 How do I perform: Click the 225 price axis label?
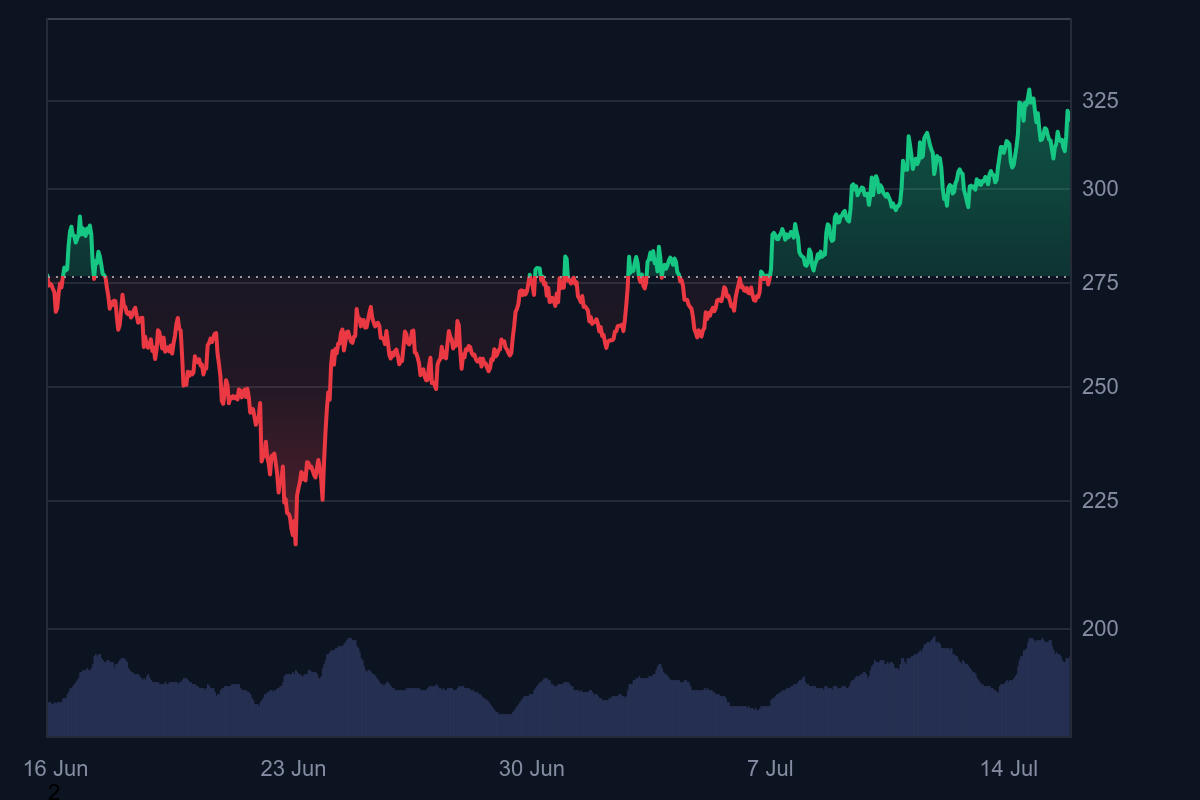[x=1100, y=501]
